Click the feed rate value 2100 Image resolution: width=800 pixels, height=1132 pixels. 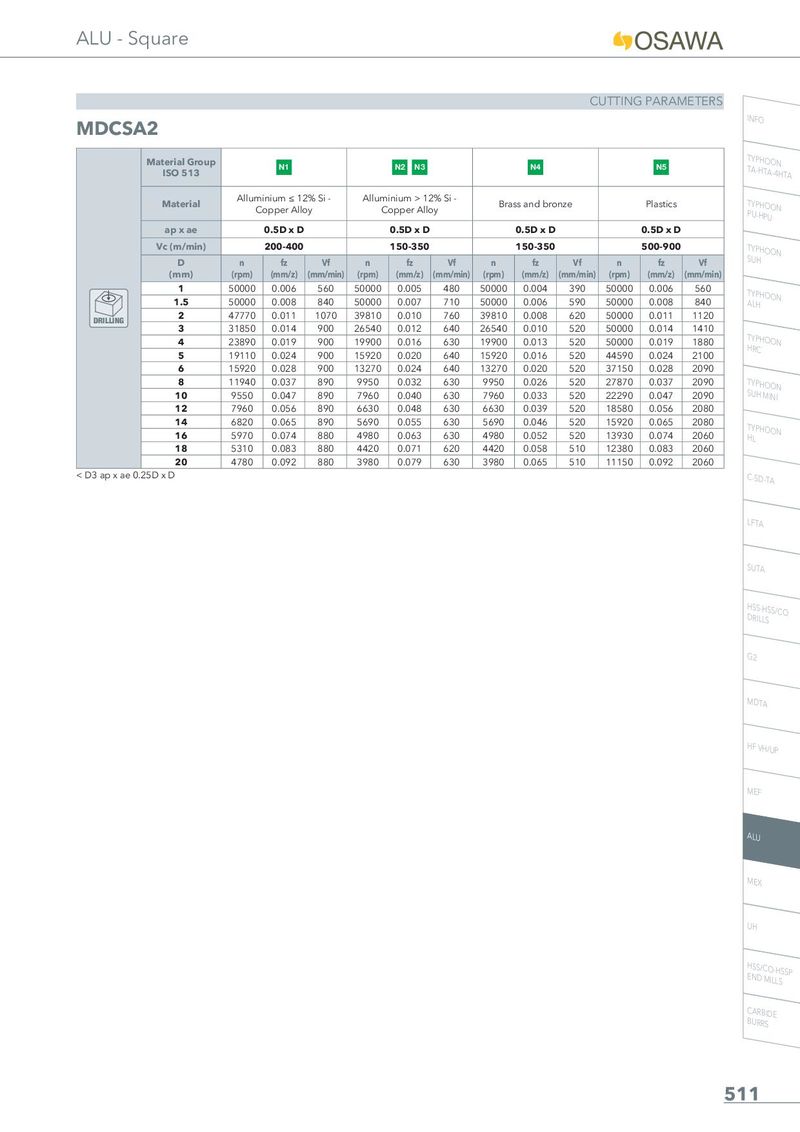click(x=703, y=355)
